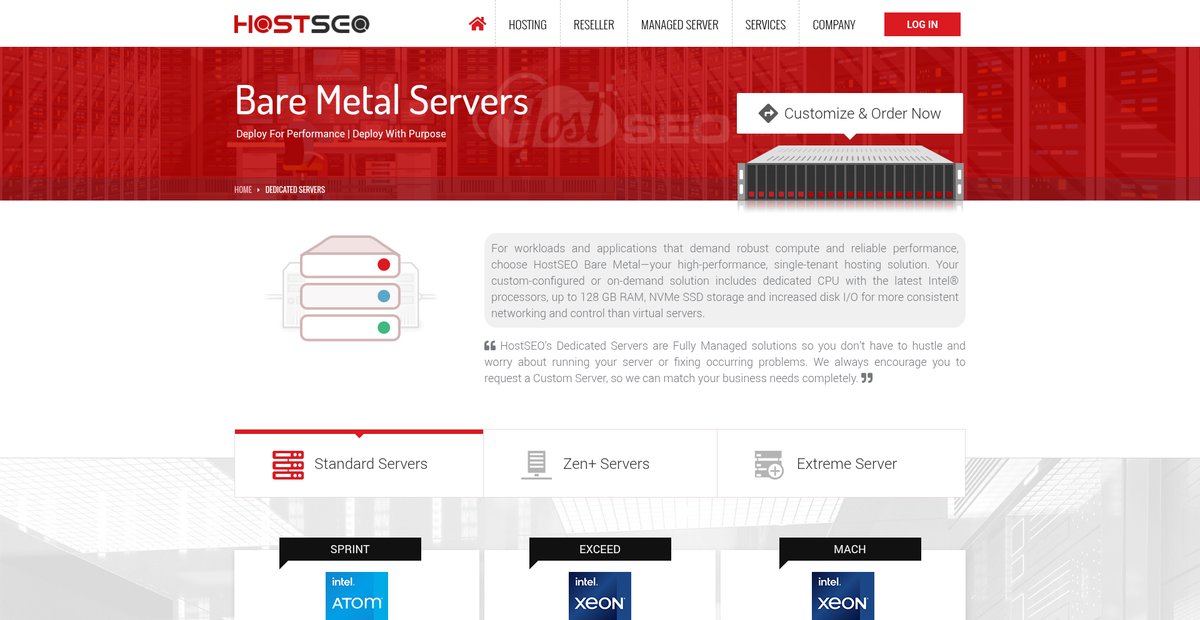Click Customize & Order Now button

point(850,113)
